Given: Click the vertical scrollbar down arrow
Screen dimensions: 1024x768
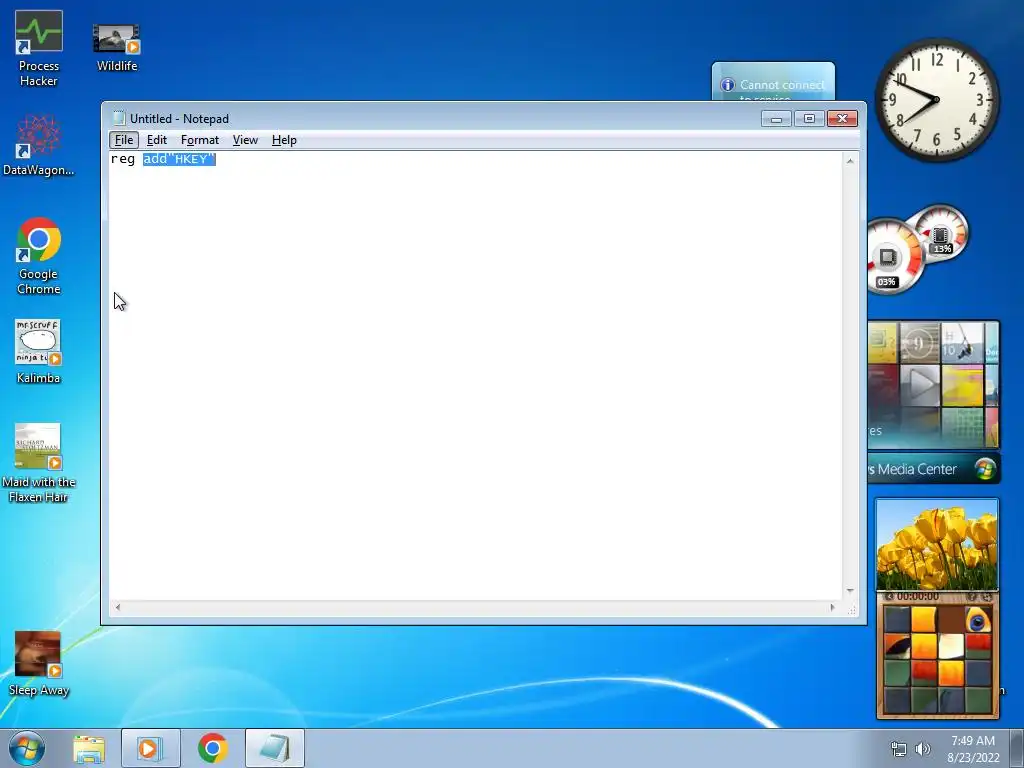Looking at the screenshot, I should [850, 590].
